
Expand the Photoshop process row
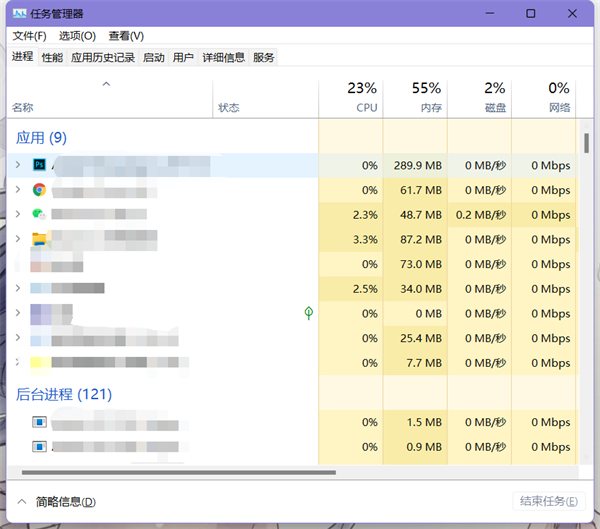(x=18, y=165)
